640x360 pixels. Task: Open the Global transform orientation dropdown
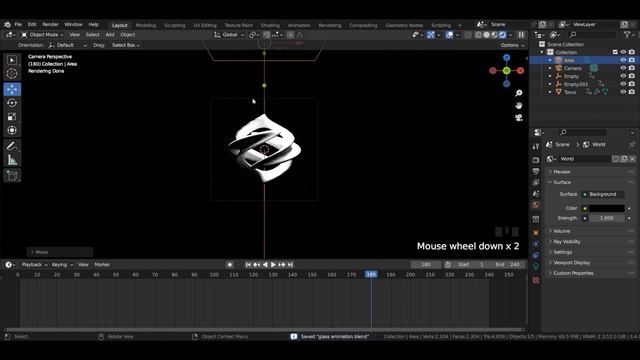pos(229,35)
